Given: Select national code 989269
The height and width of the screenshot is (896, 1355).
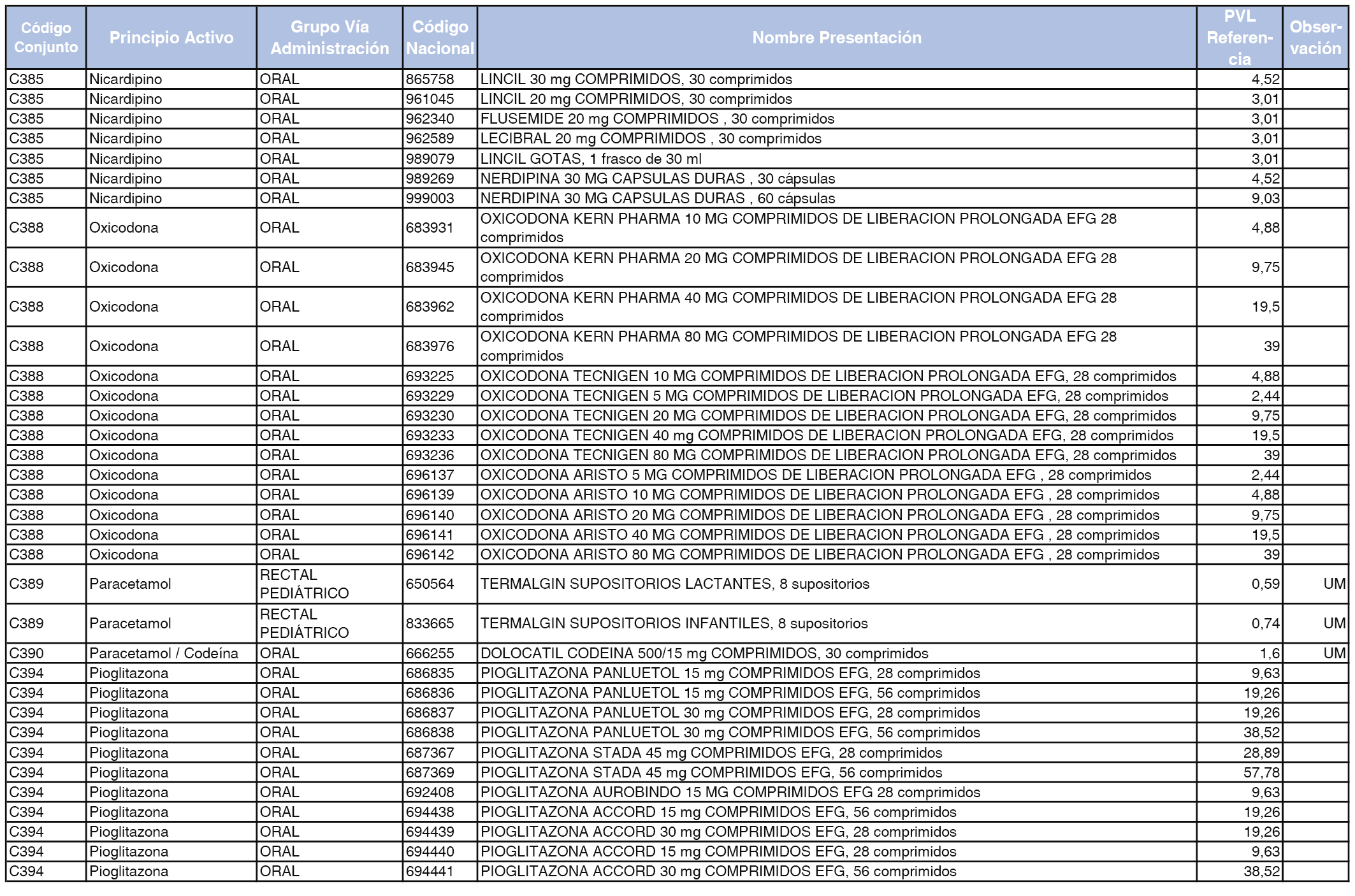Looking at the screenshot, I should 440,178.
